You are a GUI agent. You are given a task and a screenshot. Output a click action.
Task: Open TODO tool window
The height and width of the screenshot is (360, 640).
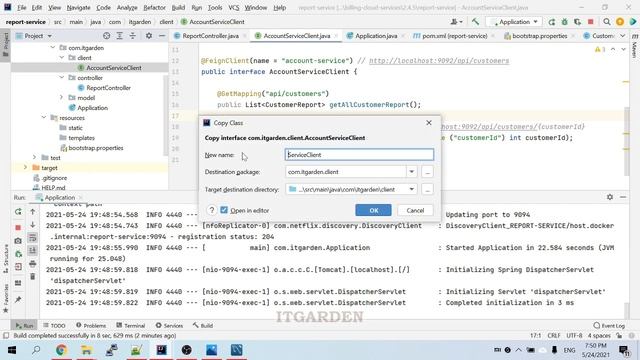[x=54, y=325]
